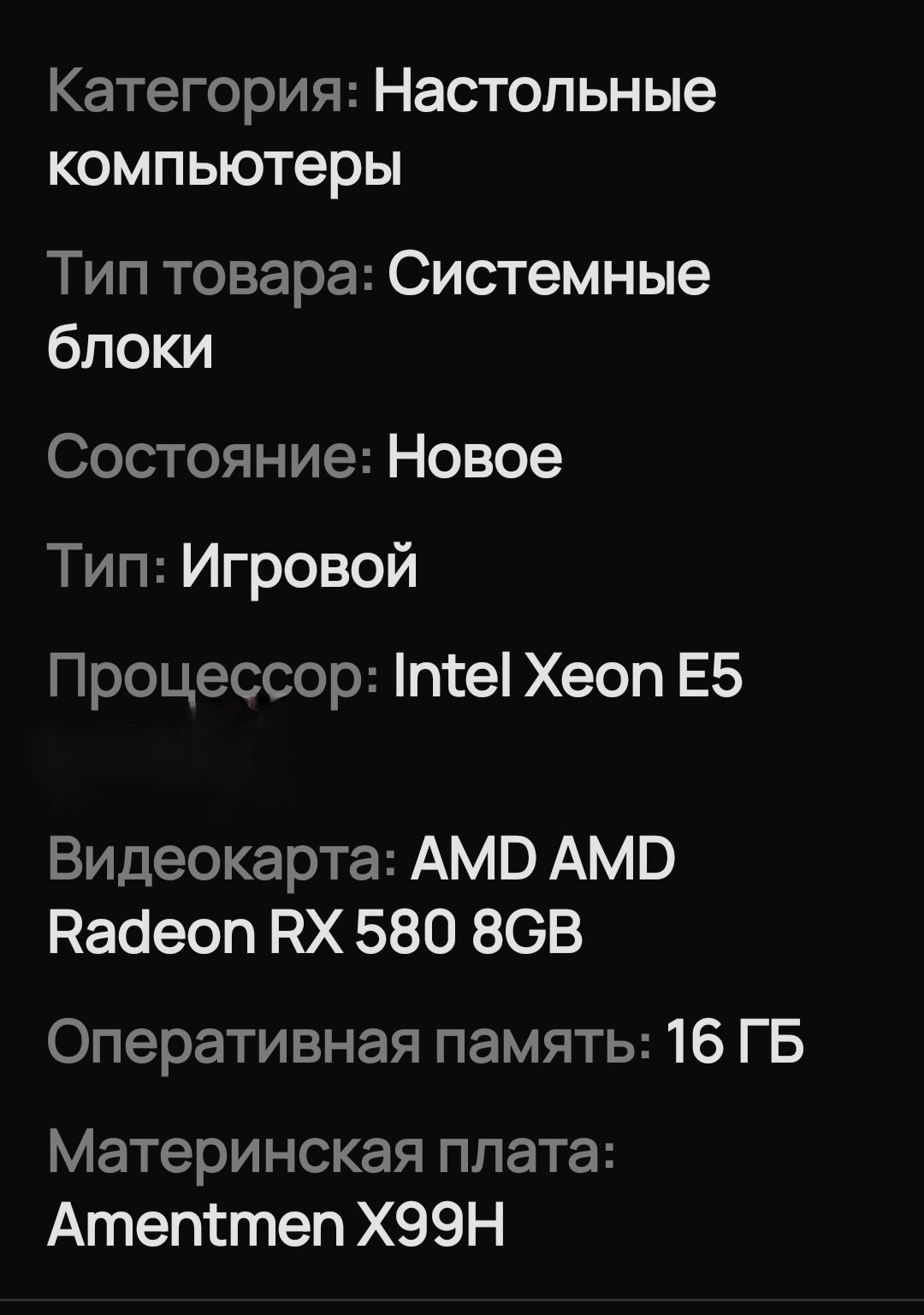Select the '16 ГБ' memory value
The height and width of the screenshot is (1315, 924).
point(735,1042)
